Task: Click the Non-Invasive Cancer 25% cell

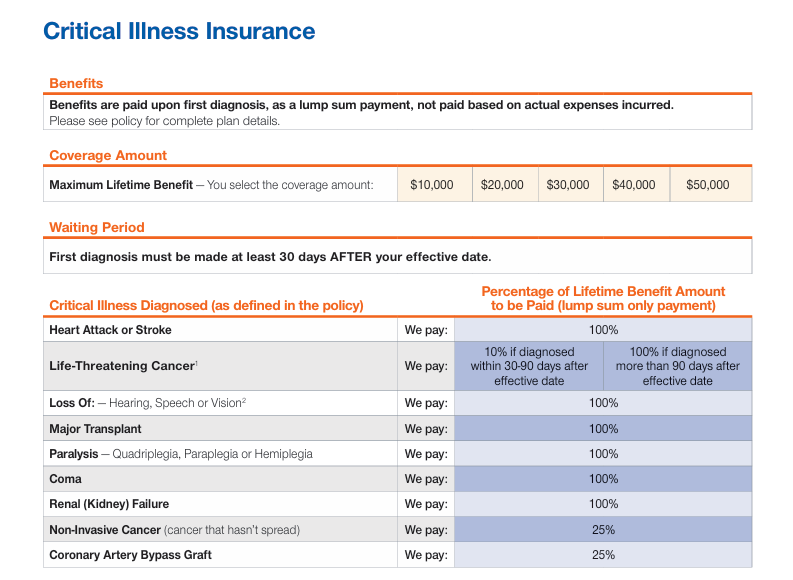Action: point(603,529)
